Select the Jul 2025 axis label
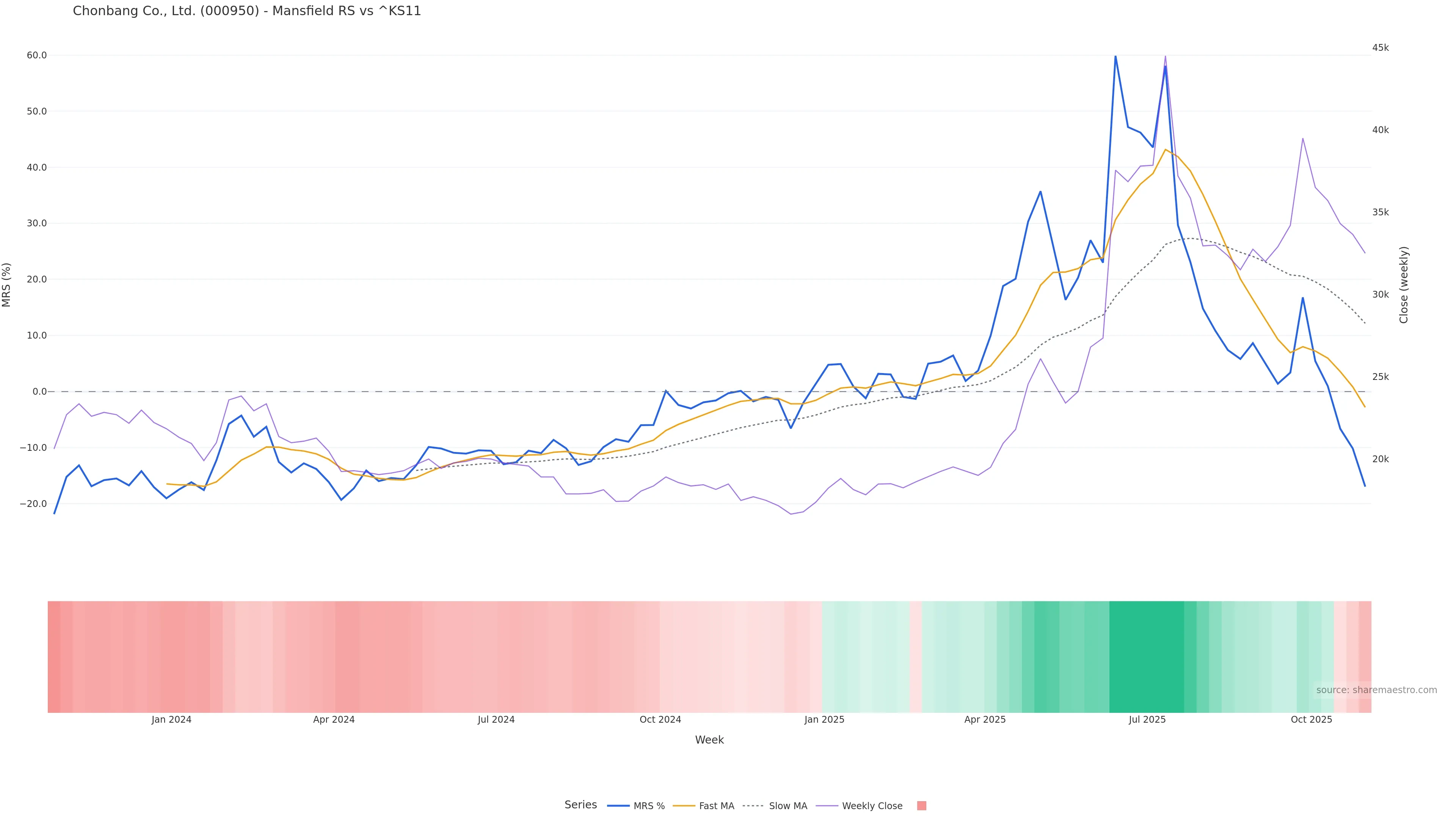1456x819 pixels. click(x=1147, y=720)
